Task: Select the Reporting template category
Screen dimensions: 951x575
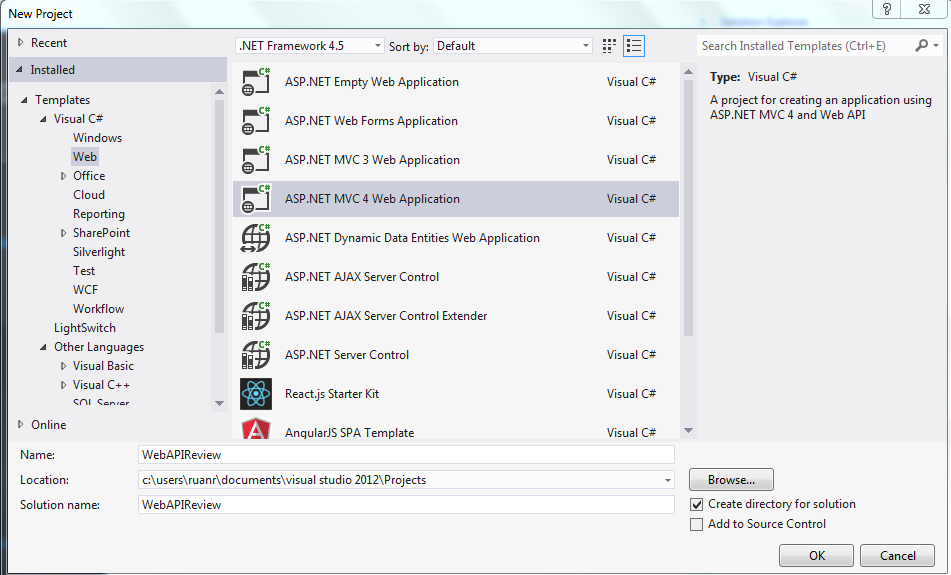Action: pos(99,214)
